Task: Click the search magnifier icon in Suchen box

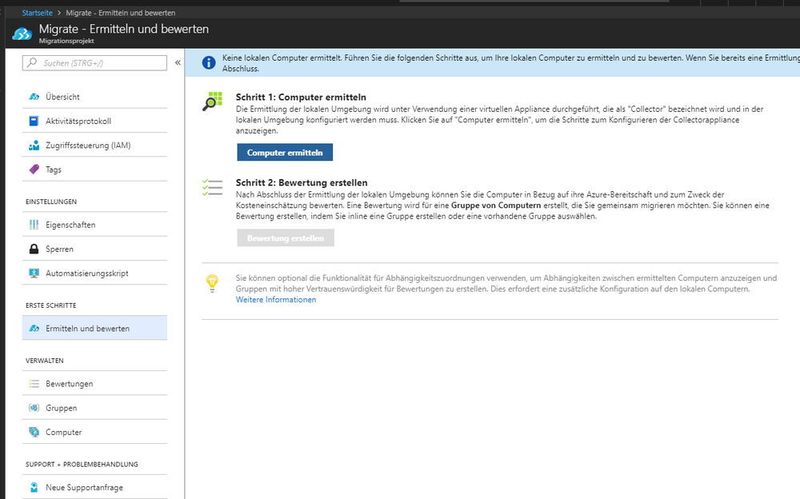Action: tap(32, 63)
